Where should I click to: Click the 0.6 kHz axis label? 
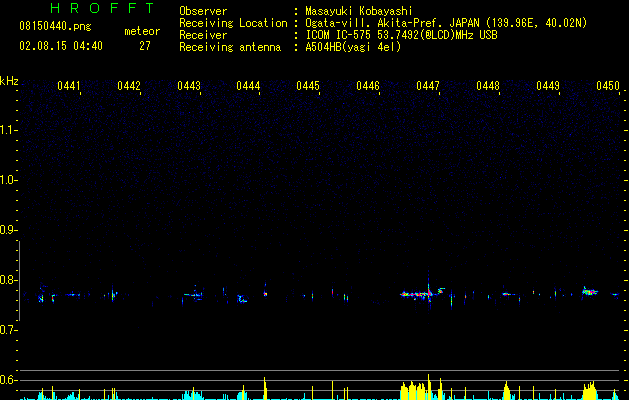(x=9, y=380)
